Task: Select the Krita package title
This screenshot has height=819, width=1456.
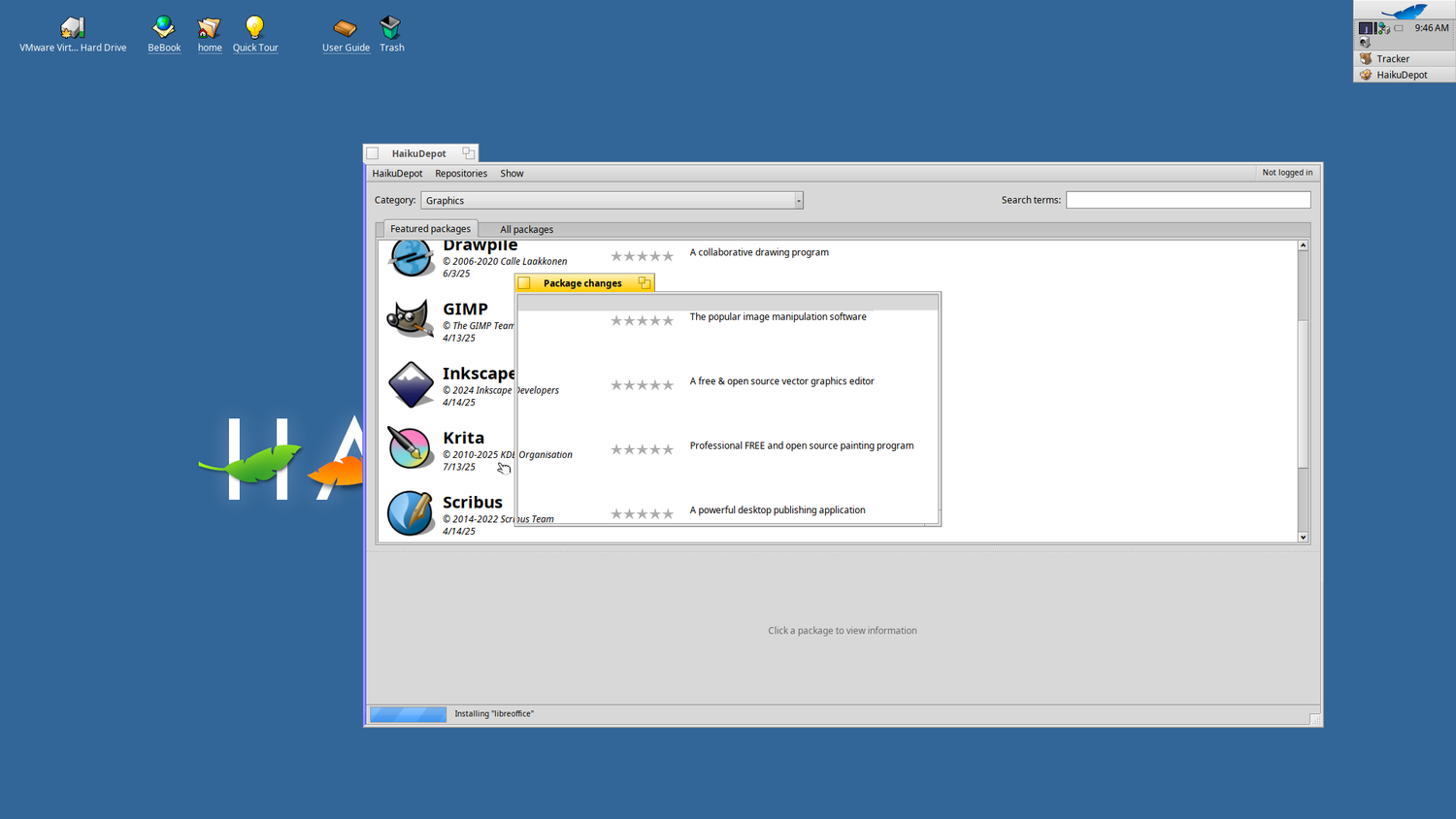Action: pos(463,438)
